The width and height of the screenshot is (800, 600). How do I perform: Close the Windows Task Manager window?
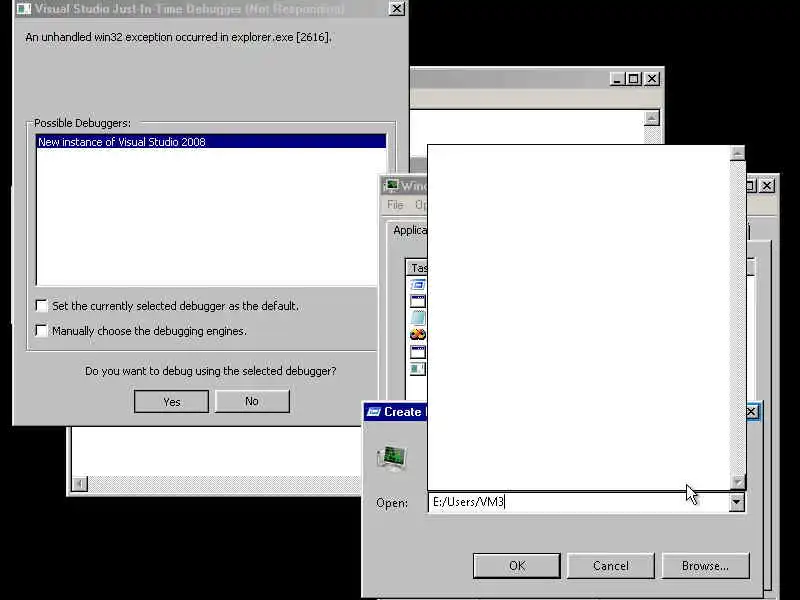coord(767,186)
